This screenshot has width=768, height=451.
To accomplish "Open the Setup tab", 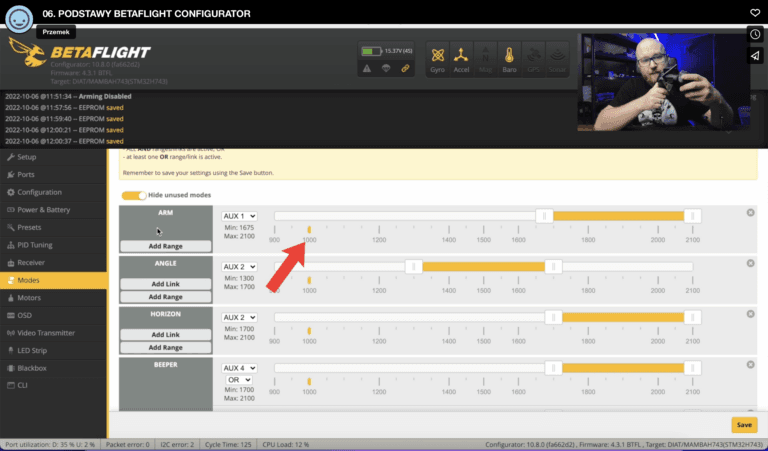I will pyautogui.click(x=53, y=157).
